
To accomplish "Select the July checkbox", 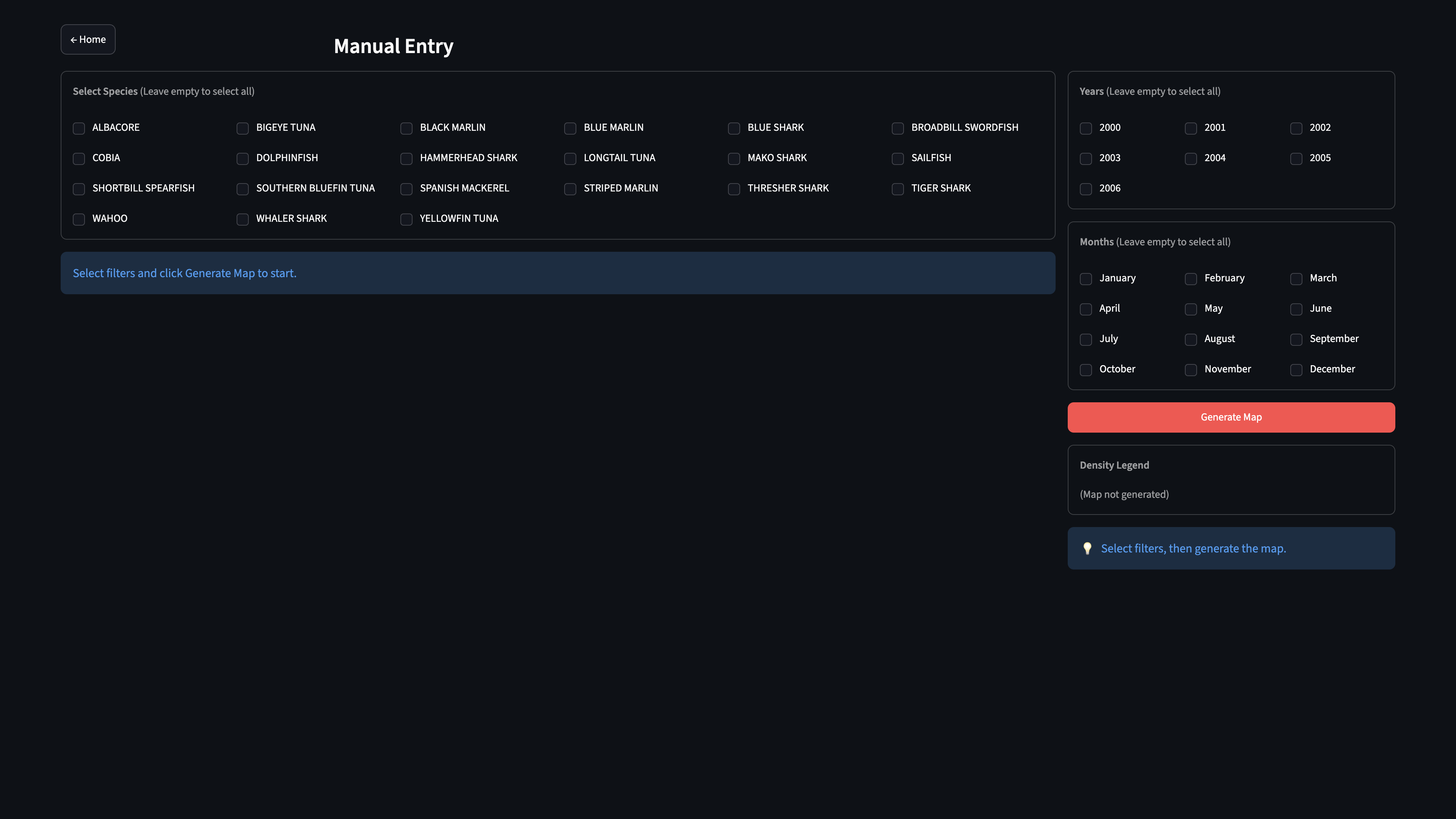I will (1086, 339).
